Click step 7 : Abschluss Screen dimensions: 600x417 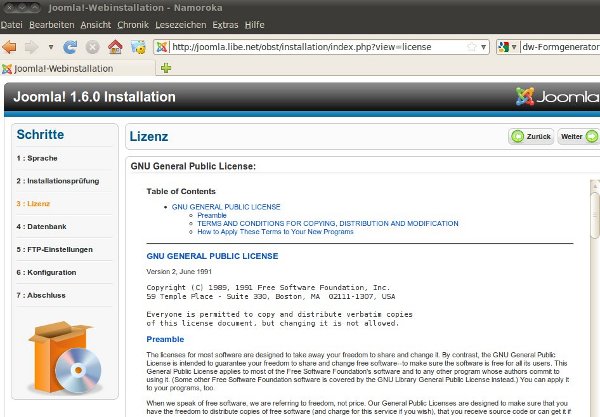point(41,295)
